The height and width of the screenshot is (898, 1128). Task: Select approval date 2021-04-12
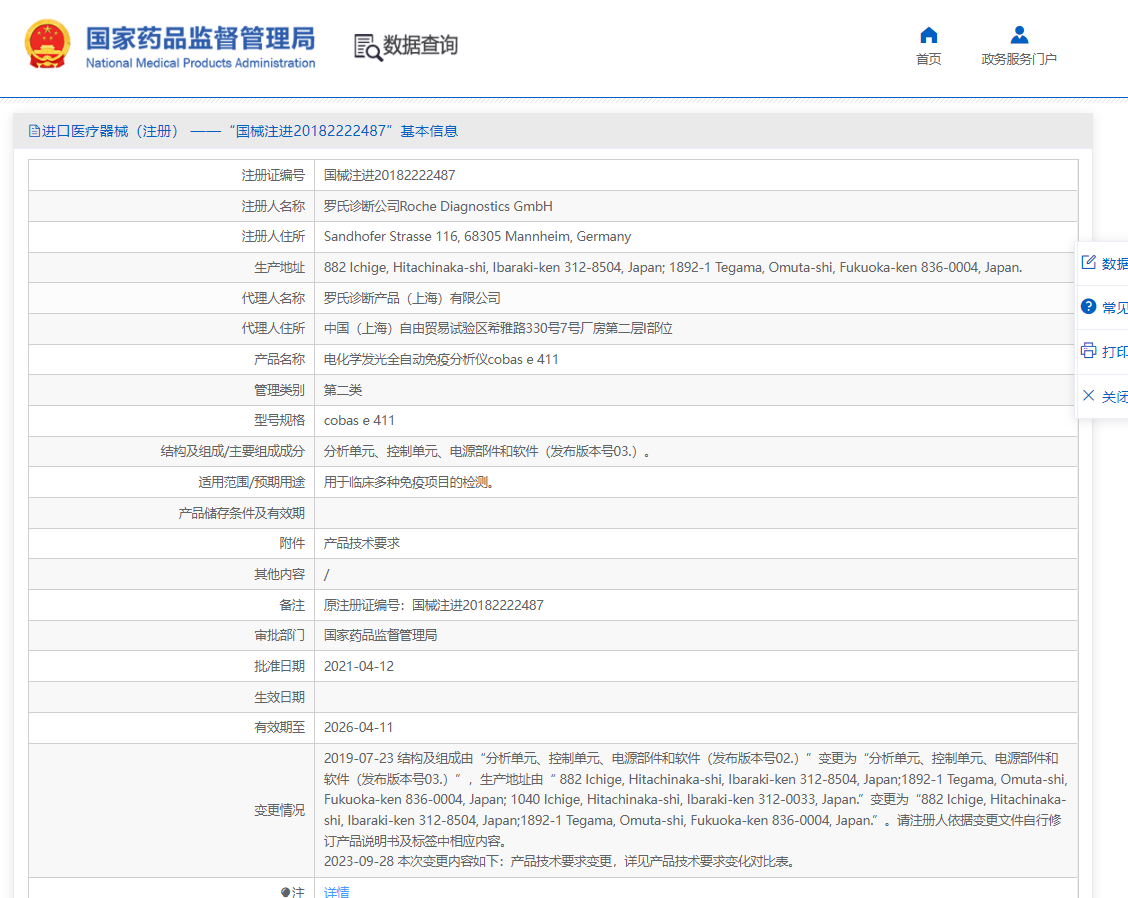[359, 667]
